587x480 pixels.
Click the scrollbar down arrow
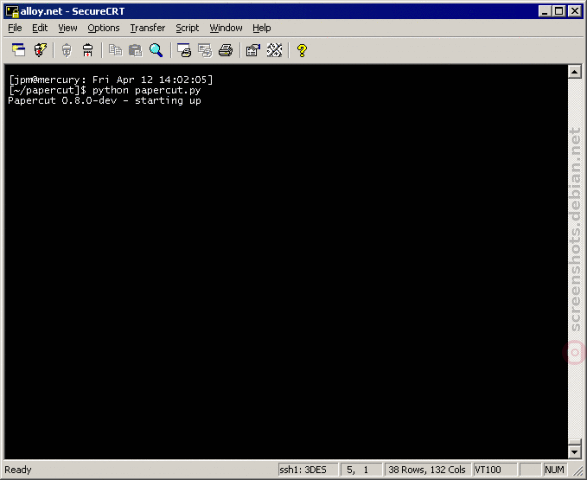(575, 452)
